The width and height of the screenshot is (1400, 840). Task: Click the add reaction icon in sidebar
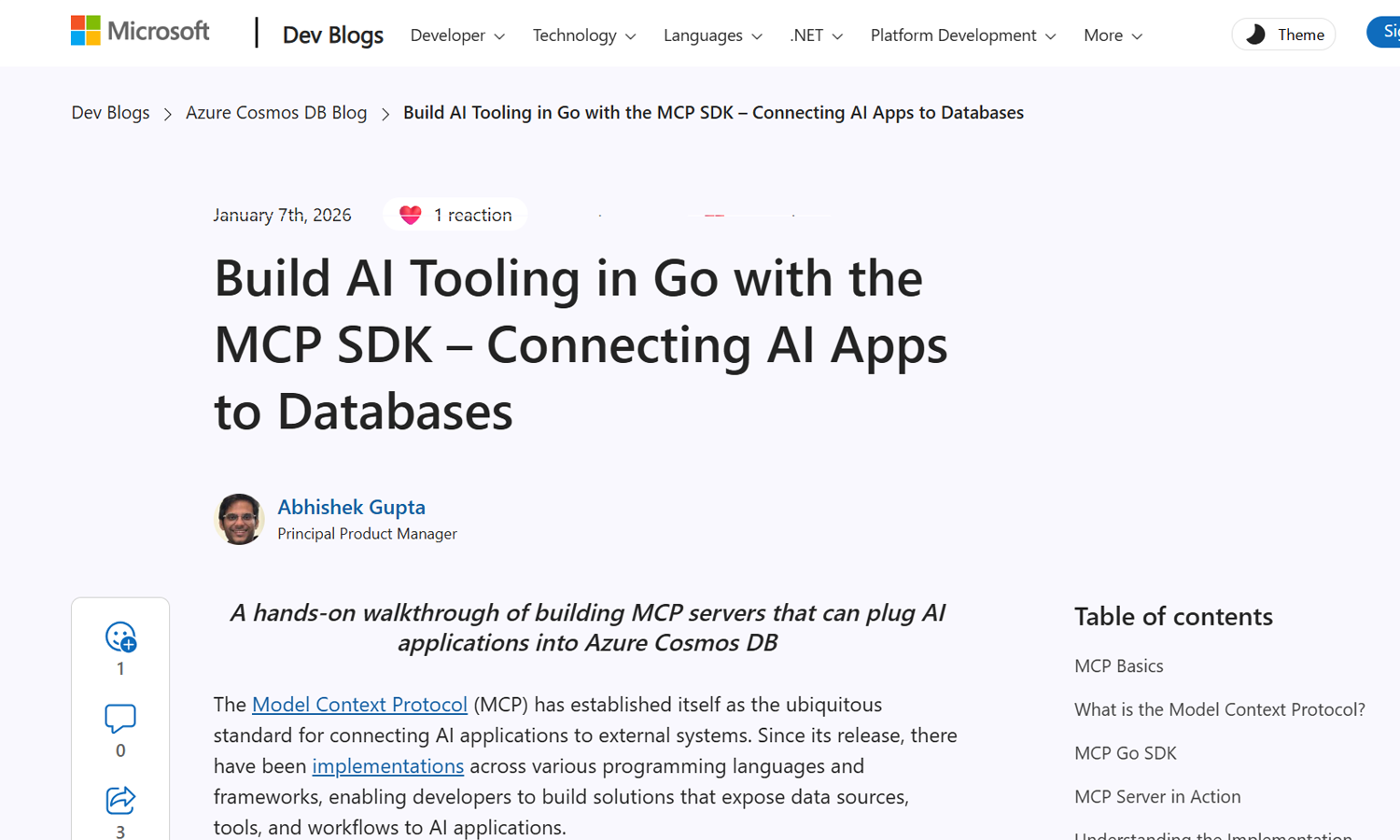click(x=120, y=637)
